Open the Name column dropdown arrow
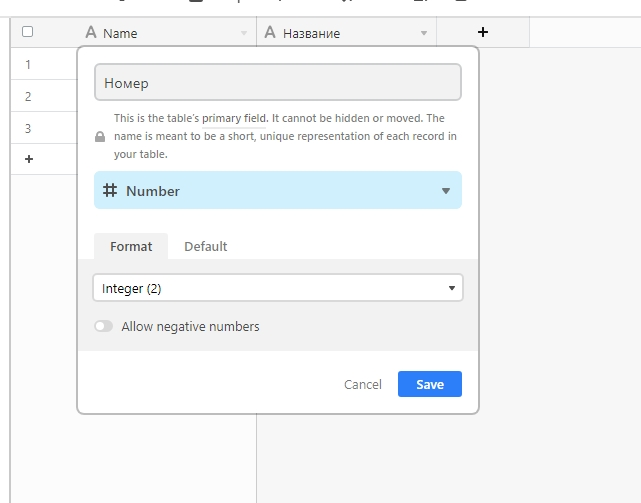Screen dimensions: 641x503 [244, 33]
